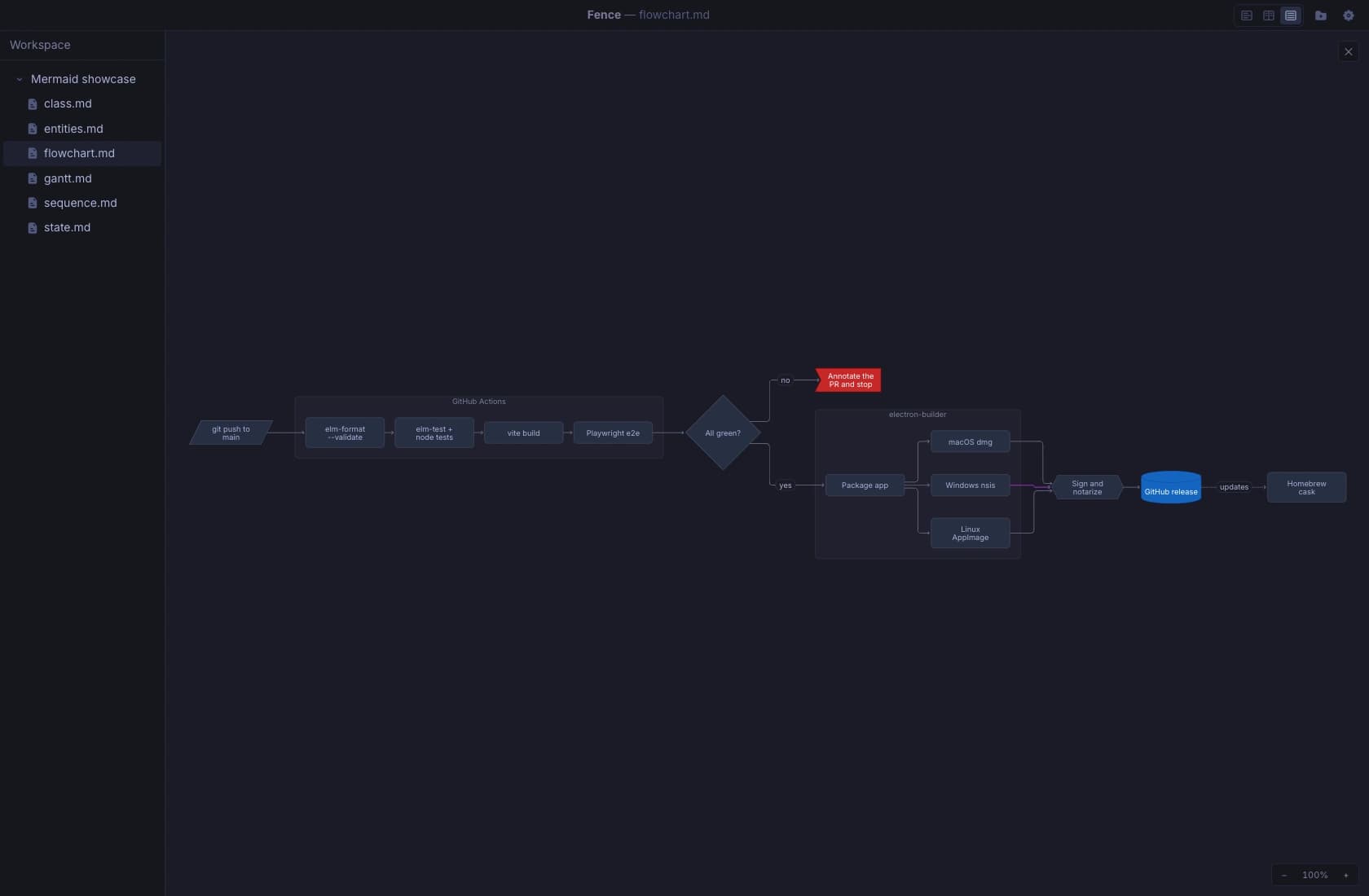The image size is (1369, 896).
Task: Select the 'Linux AppImage' node
Action: pos(971,533)
